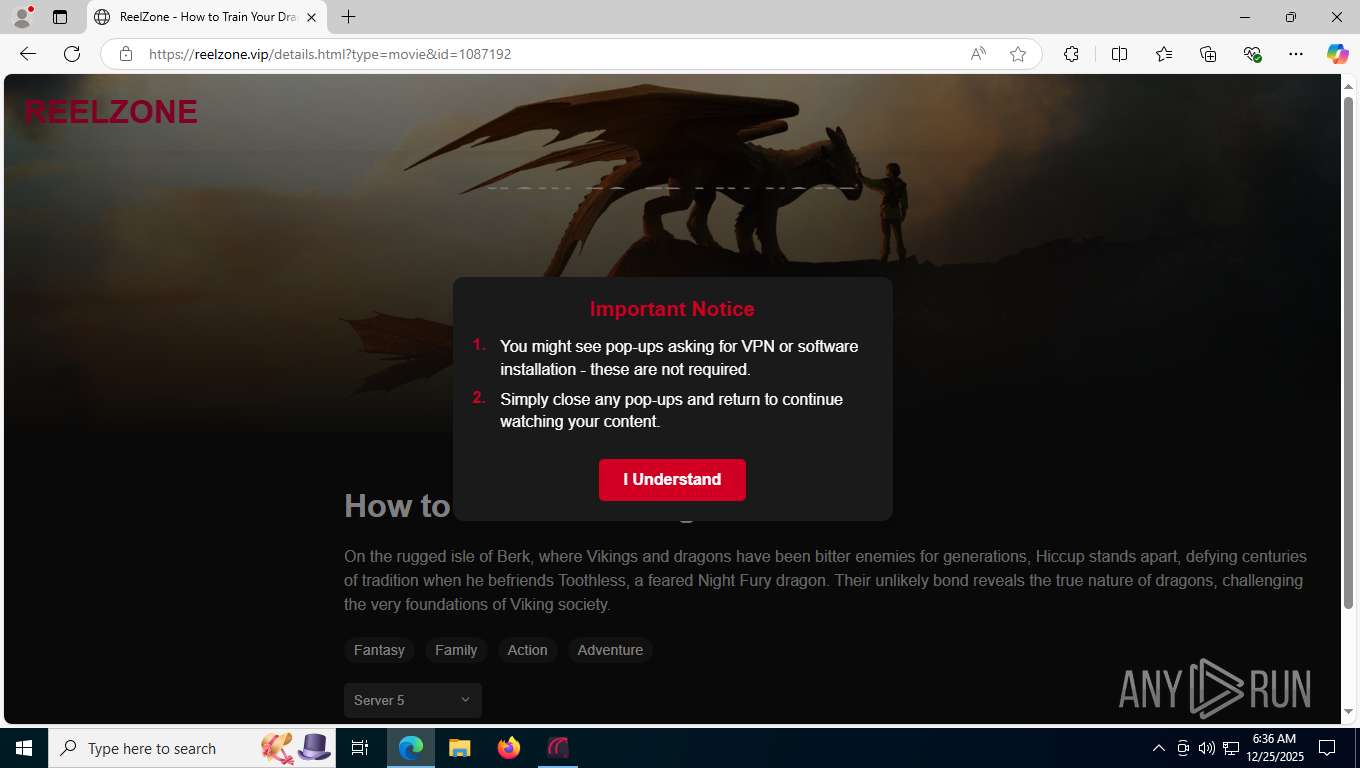Open Meet Now tray icon

click(x=1183, y=748)
